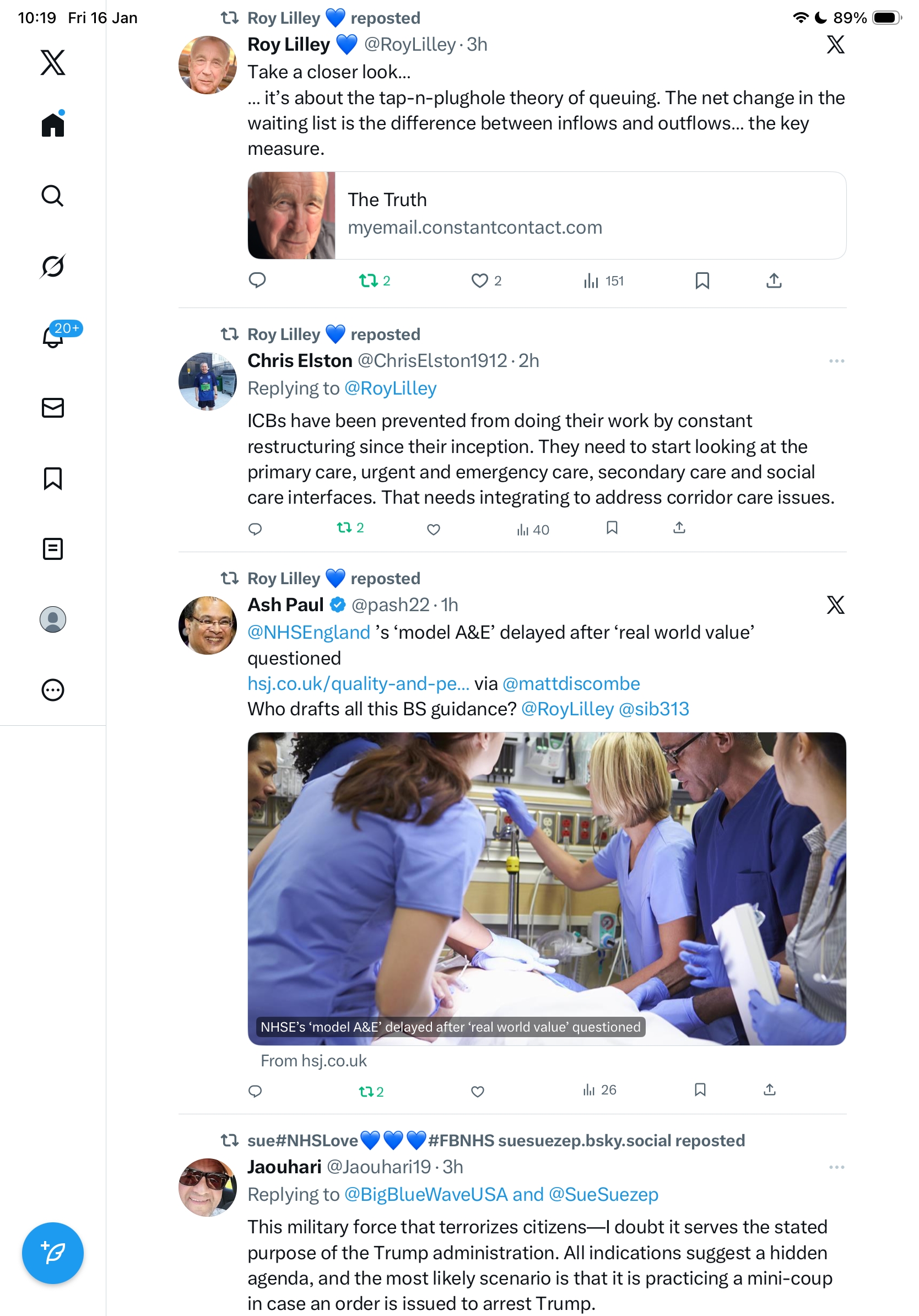This screenshot has width=919, height=1316.
Task: Open the Profile icon in sidebar
Action: click(x=53, y=619)
